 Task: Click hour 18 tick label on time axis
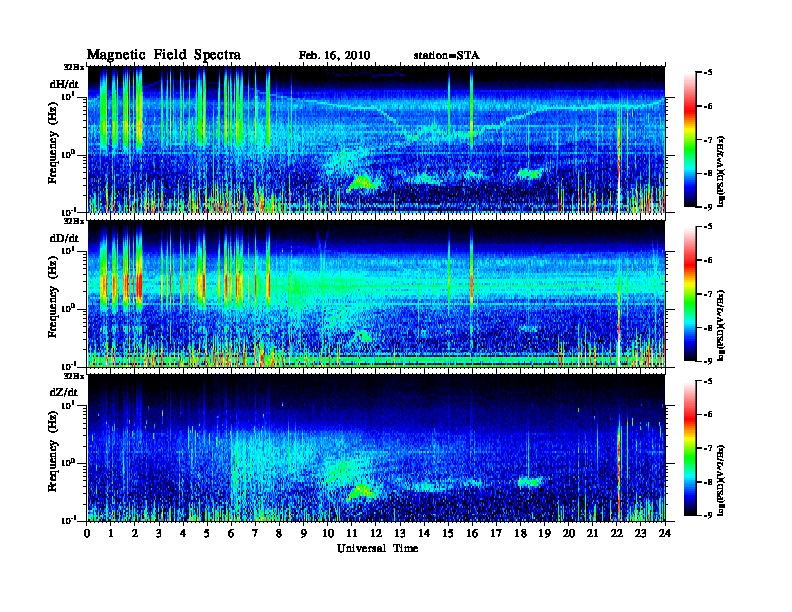click(x=520, y=533)
